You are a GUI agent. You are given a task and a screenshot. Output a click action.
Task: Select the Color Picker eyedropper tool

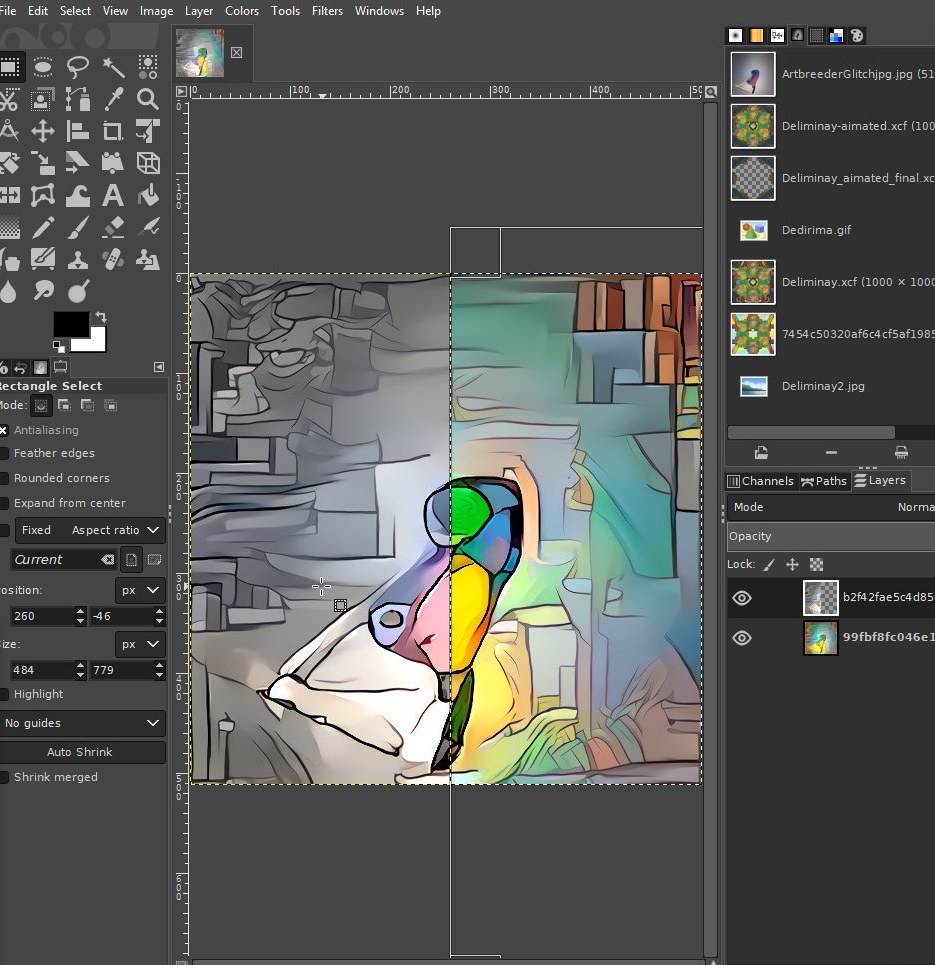tap(113, 99)
